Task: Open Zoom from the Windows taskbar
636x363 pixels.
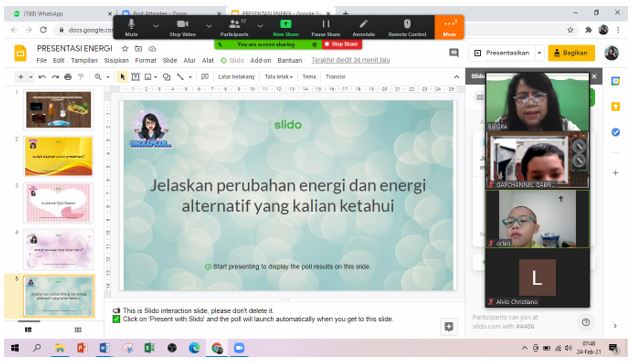Action: click(239, 348)
